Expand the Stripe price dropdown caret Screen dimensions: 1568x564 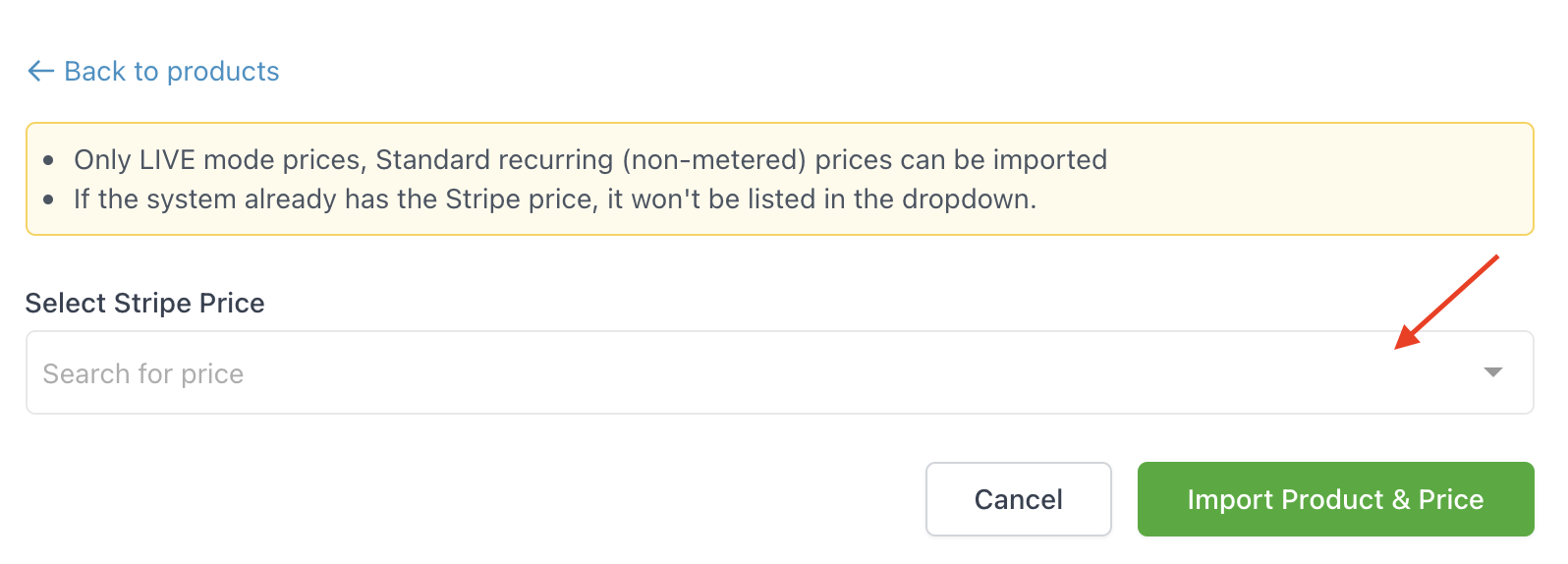click(x=1492, y=372)
